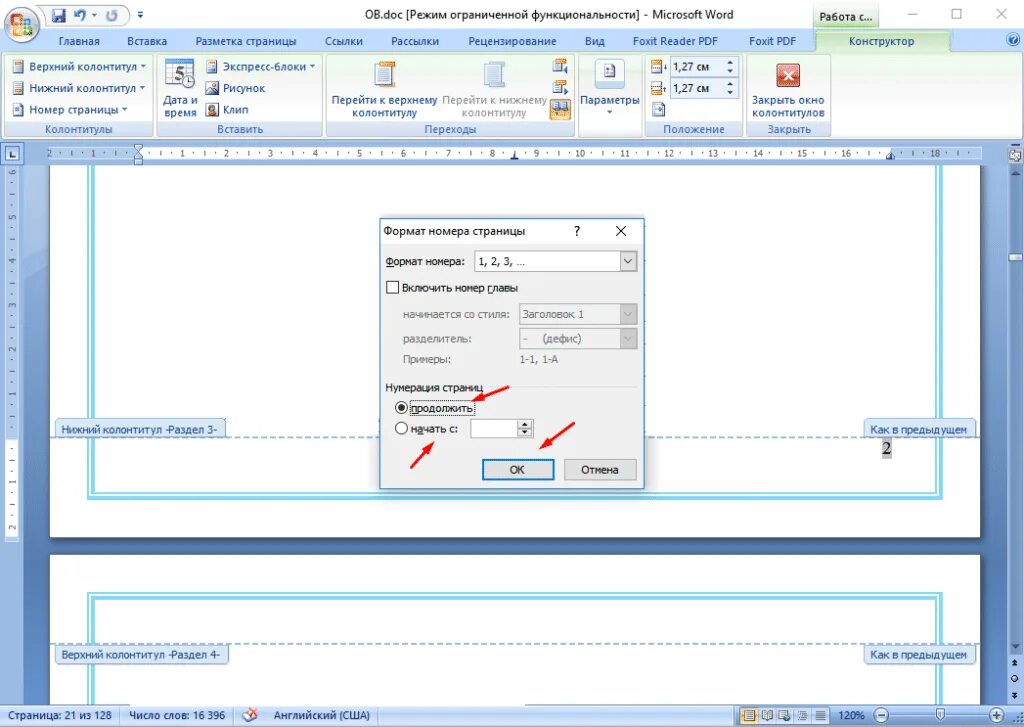This screenshot has height=727, width=1024.
Task: Jump to previous page browse arrow
Action: coord(1015,662)
